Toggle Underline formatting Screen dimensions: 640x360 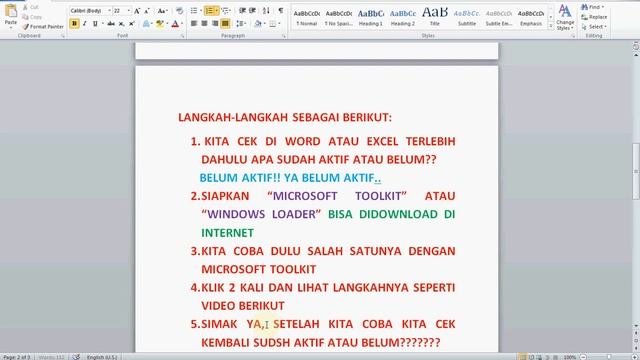tap(95, 24)
